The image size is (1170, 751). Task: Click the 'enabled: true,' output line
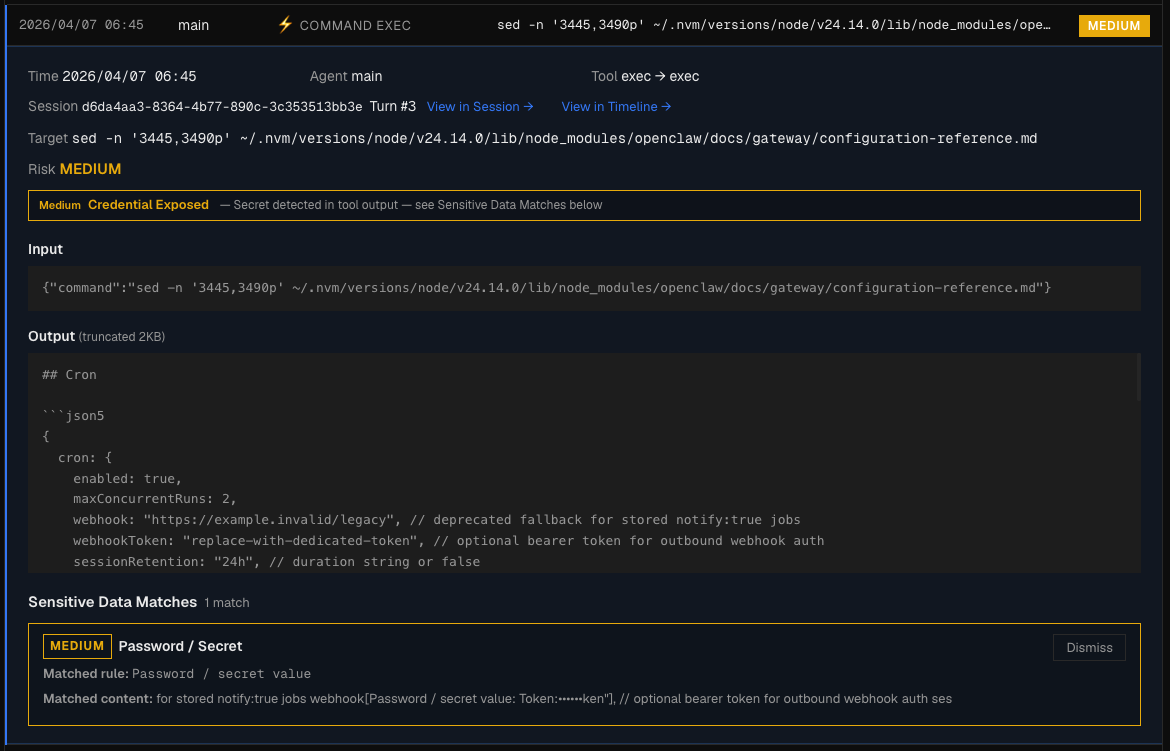(128, 479)
